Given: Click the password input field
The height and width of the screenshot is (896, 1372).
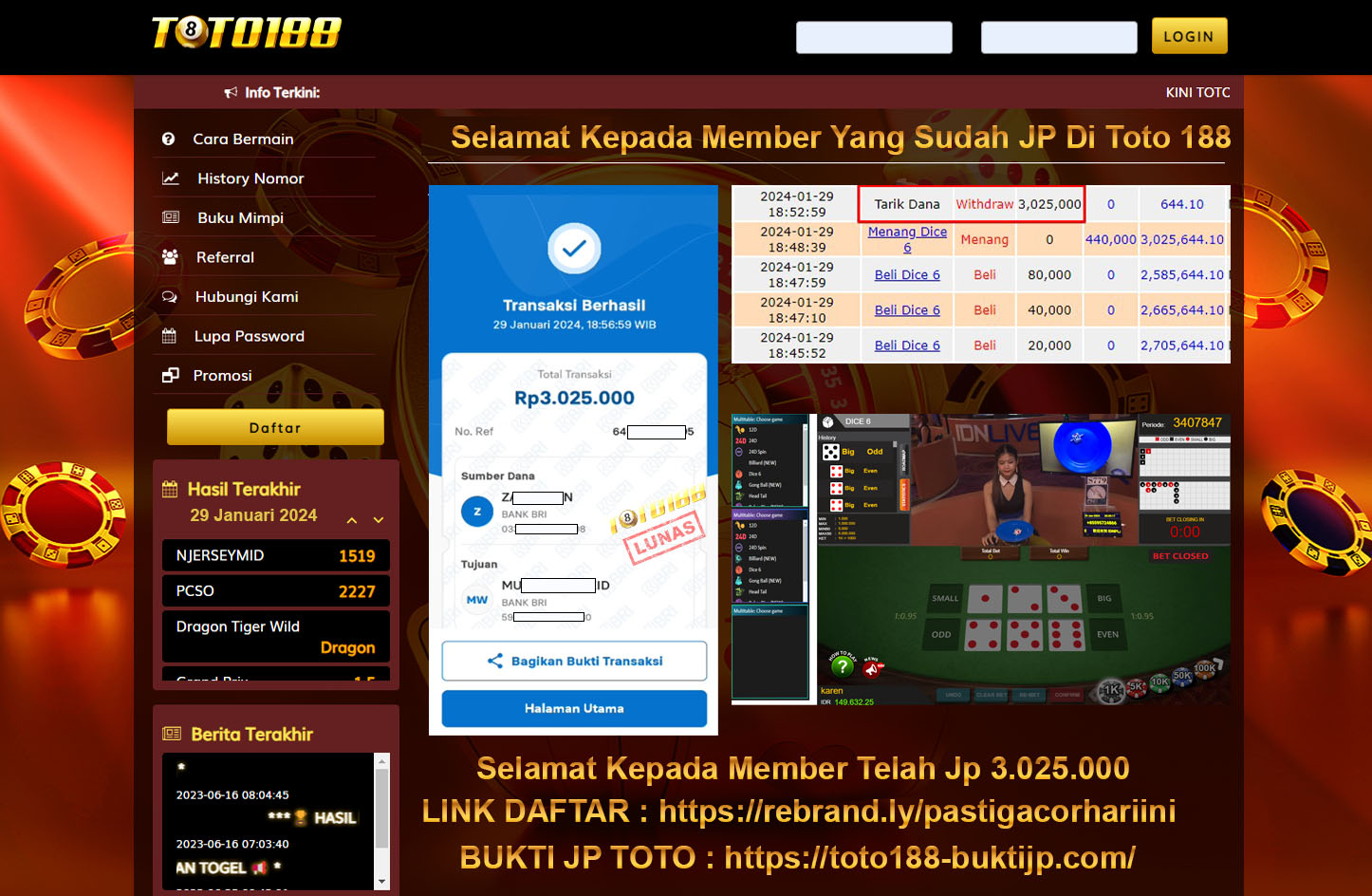Looking at the screenshot, I should [1059, 37].
